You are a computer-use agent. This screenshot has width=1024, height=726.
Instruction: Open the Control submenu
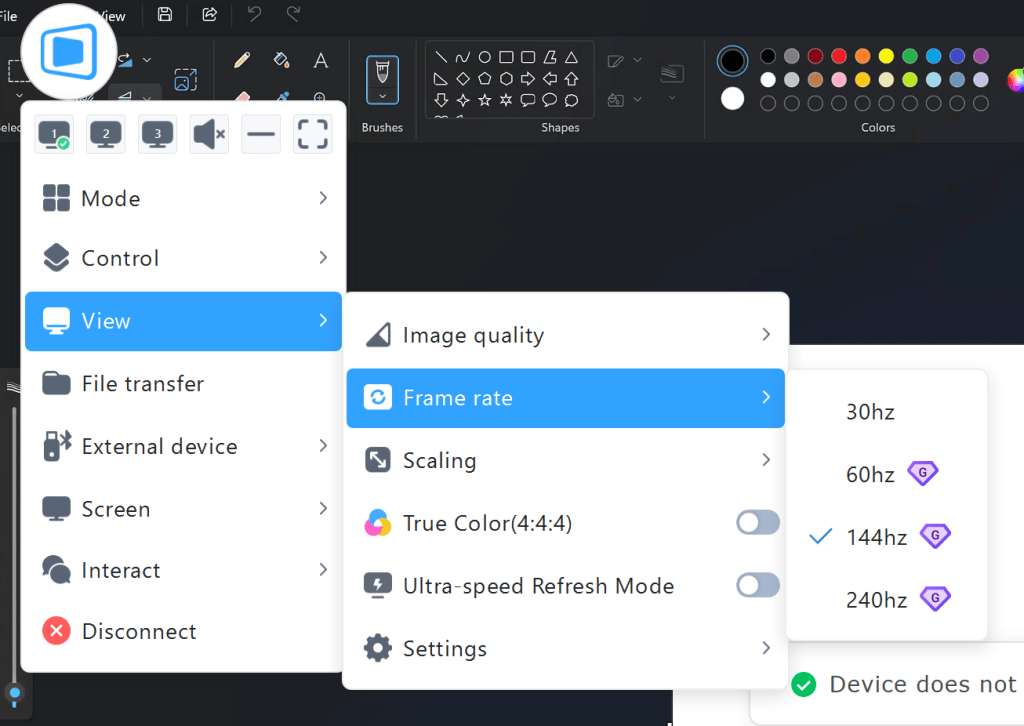click(184, 259)
